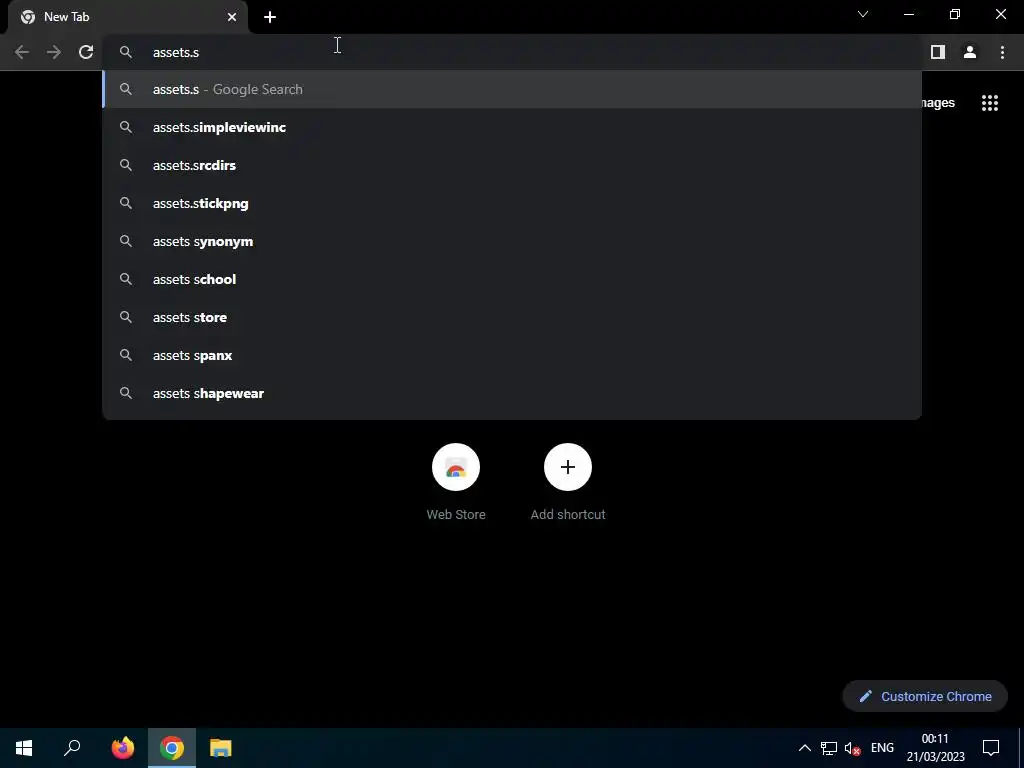Pick the assets synonym suggestion
The width and height of the screenshot is (1024, 768).
tap(512, 241)
